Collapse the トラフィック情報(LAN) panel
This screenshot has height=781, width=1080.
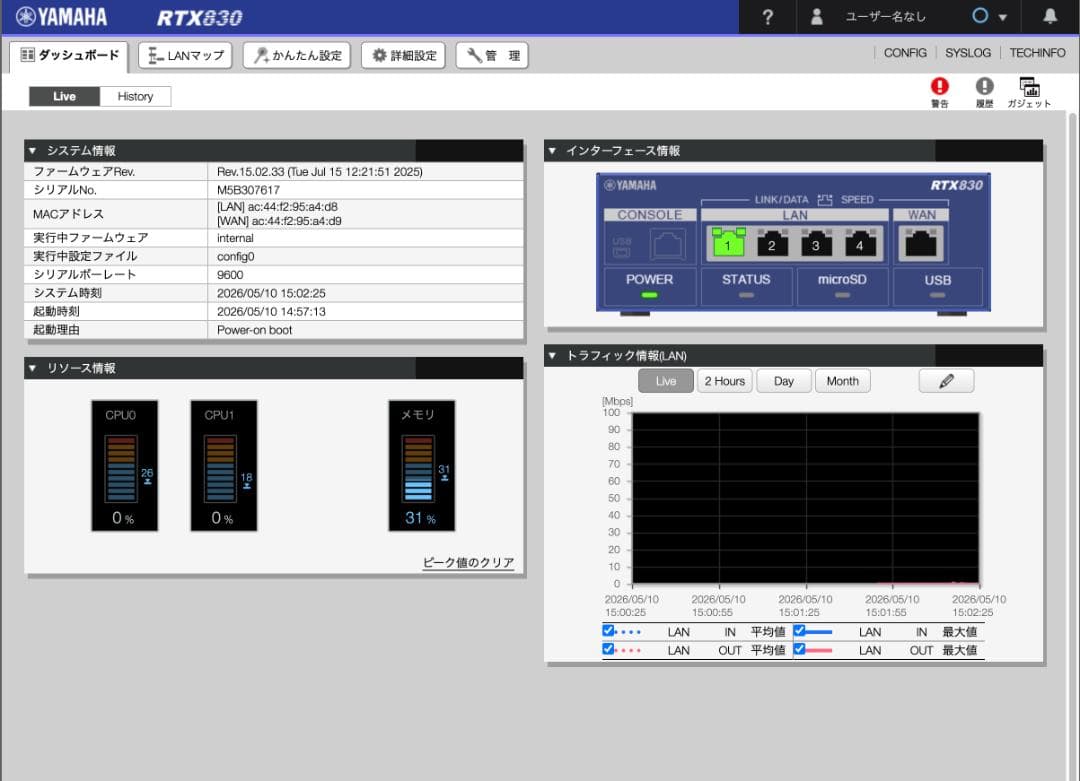click(x=552, y=355)
